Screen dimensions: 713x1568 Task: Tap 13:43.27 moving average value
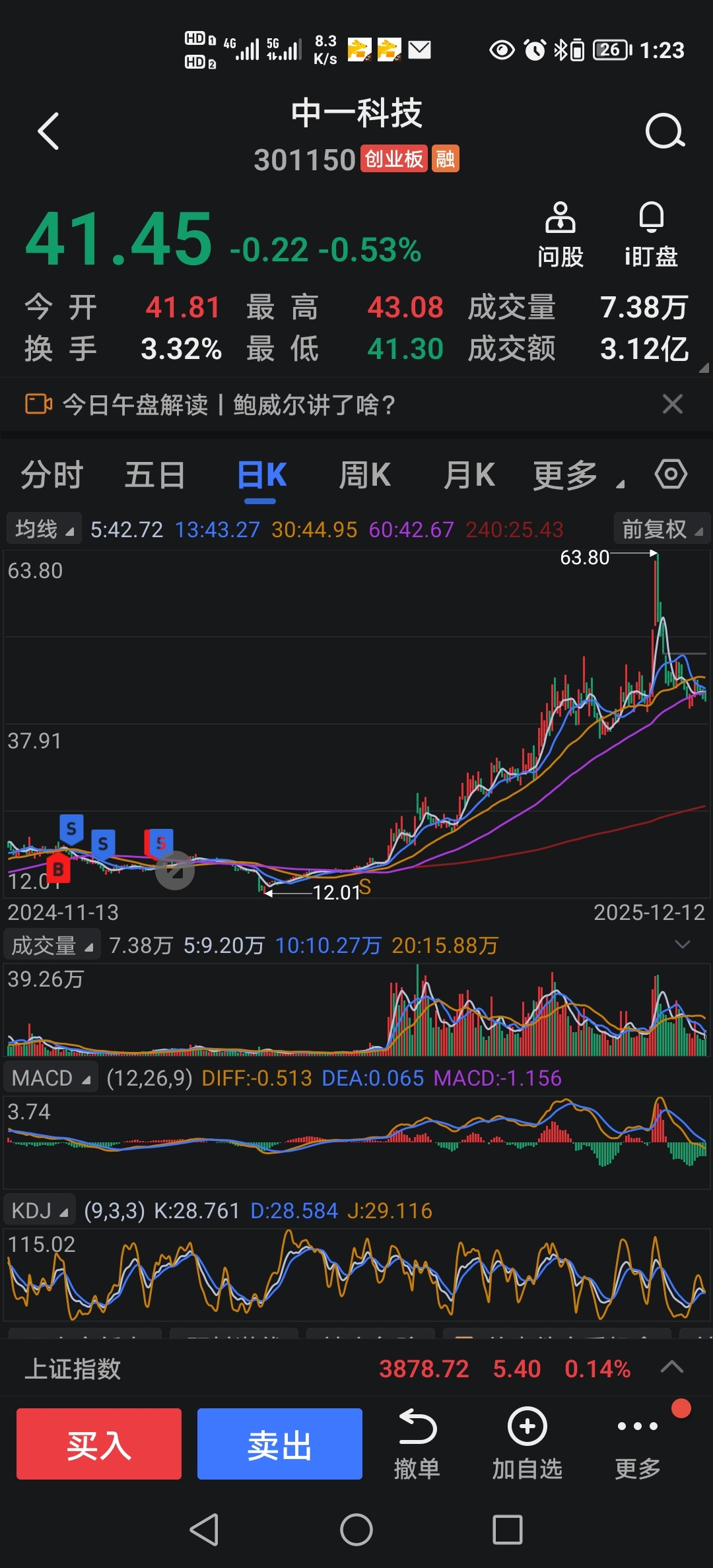pos(217,529)
